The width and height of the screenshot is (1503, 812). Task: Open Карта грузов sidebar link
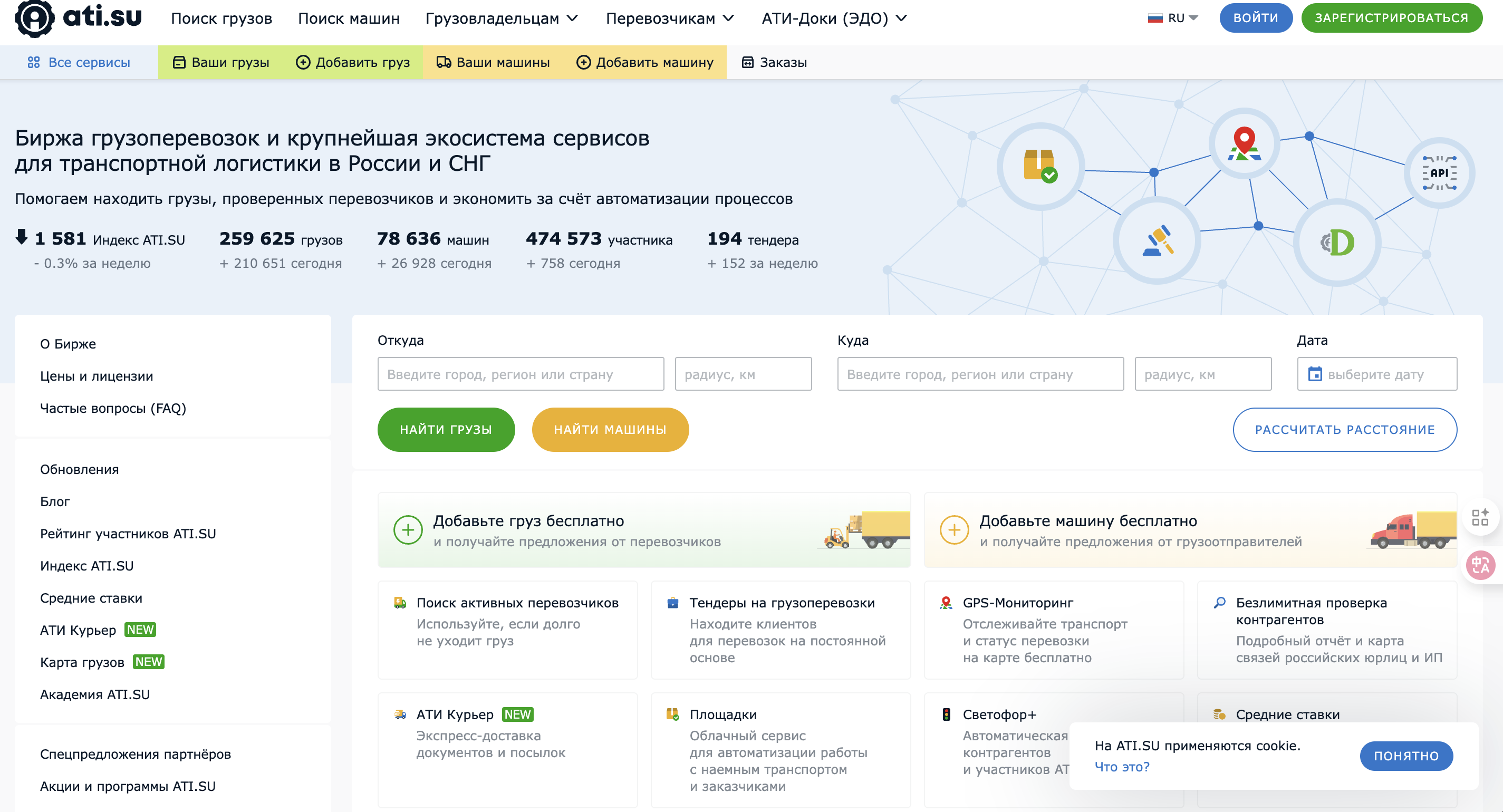click(82, 662)
